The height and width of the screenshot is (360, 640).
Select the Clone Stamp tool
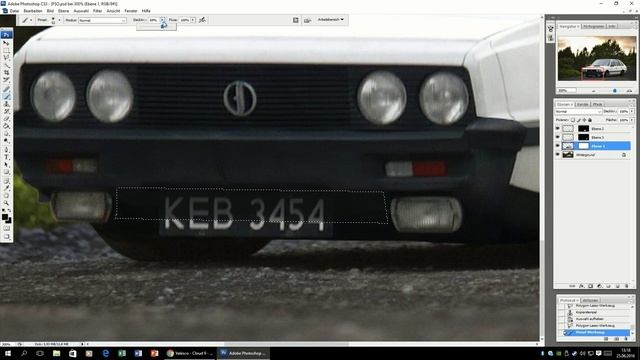(6, 104)
